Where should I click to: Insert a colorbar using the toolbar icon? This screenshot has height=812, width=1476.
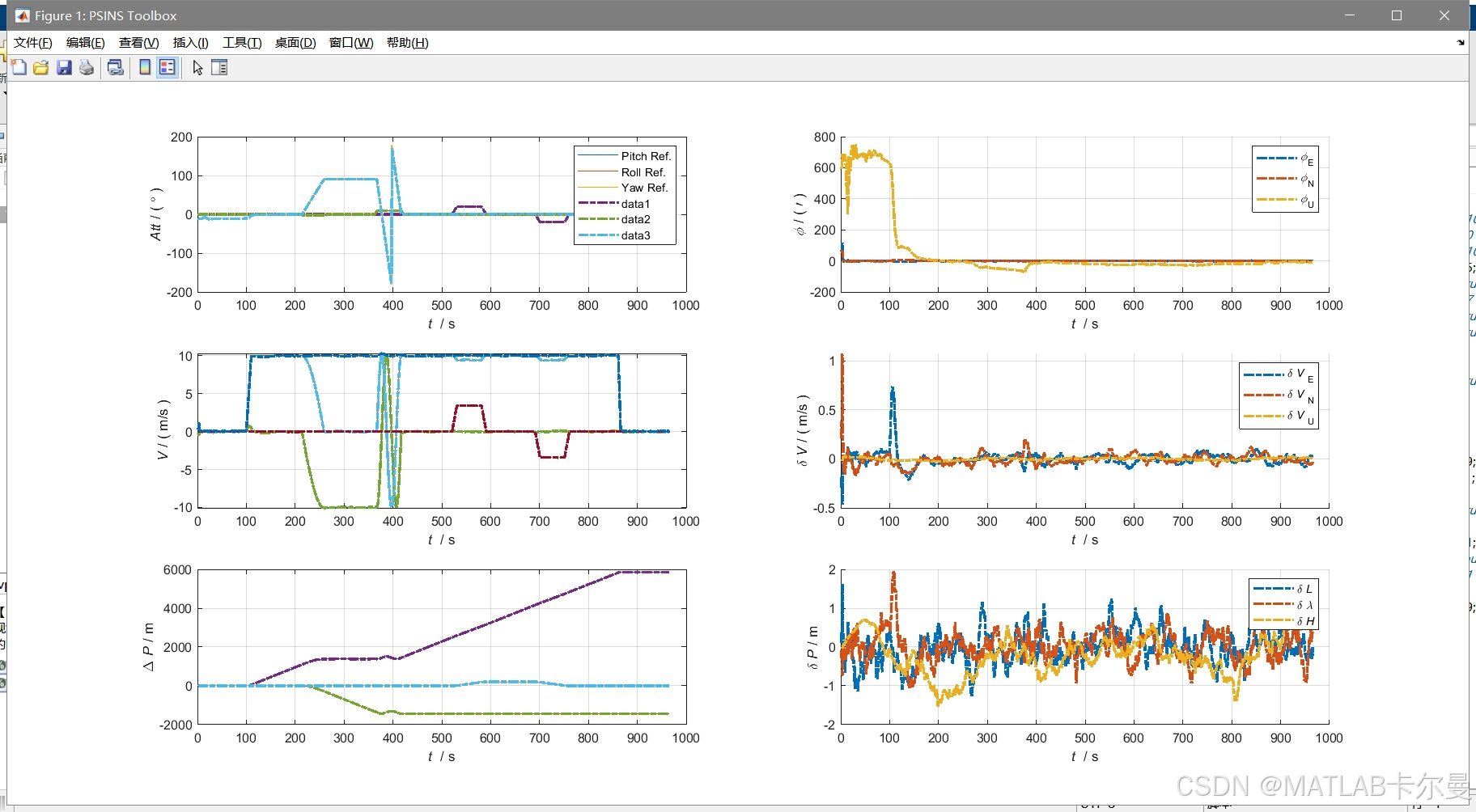point(145,68)
